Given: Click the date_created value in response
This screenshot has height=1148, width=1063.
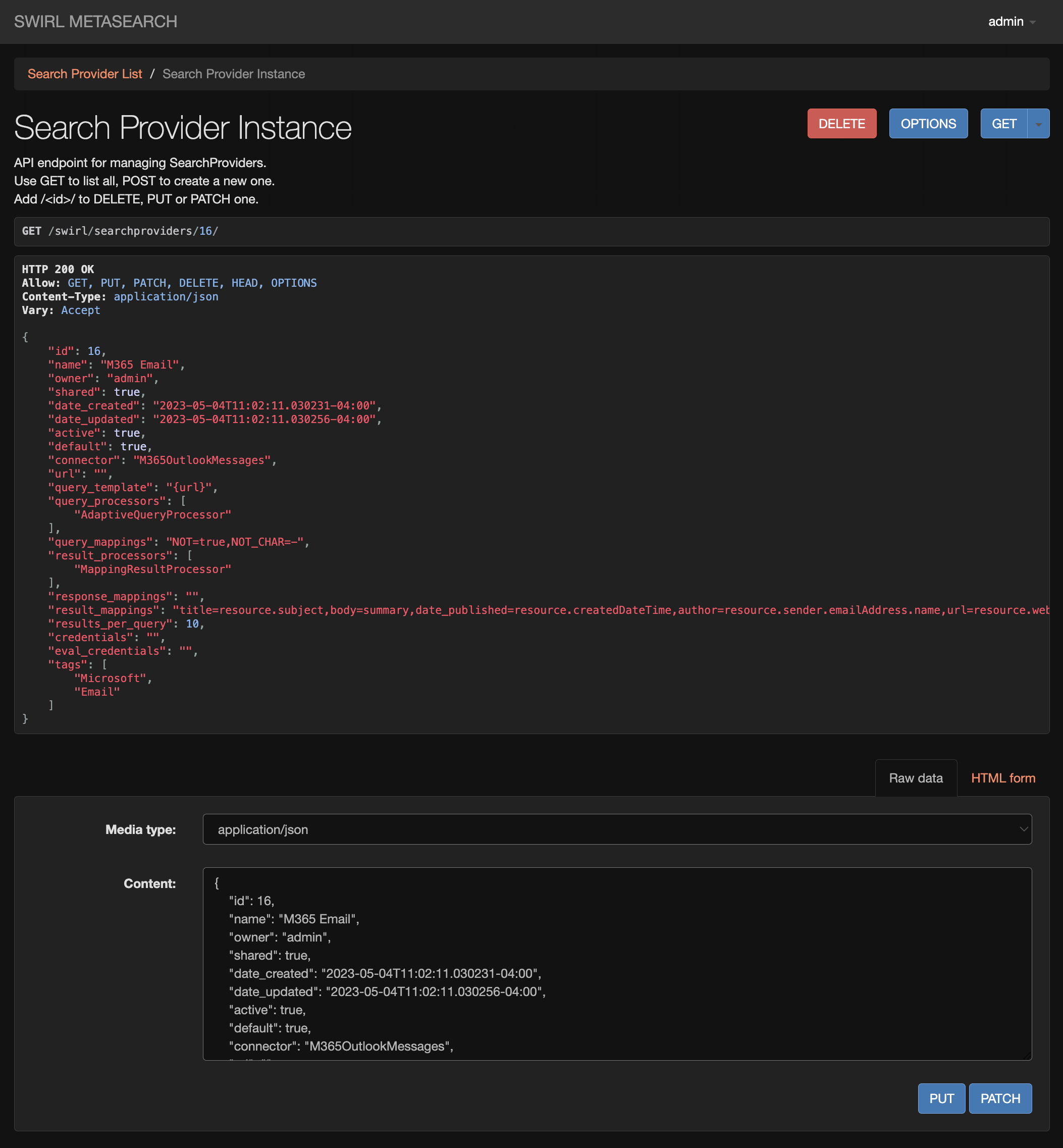Looking at the screenshot, I should [264, 406].
